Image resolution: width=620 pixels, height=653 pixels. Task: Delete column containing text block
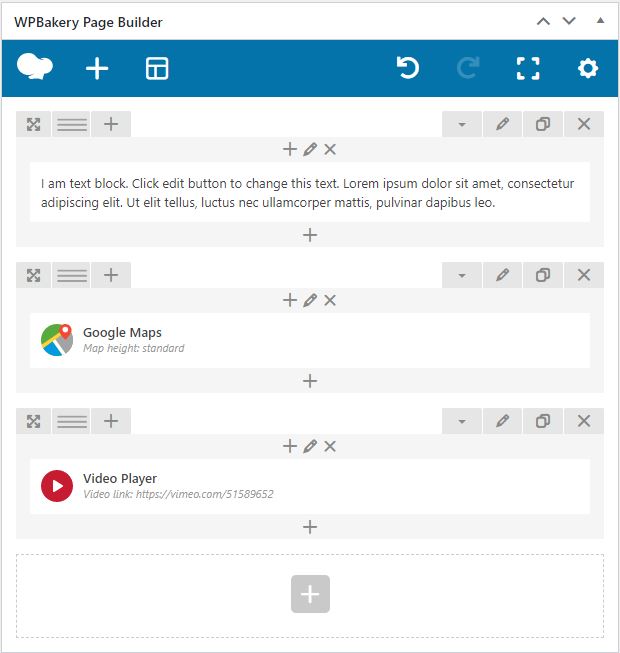[x=330, y=149]
